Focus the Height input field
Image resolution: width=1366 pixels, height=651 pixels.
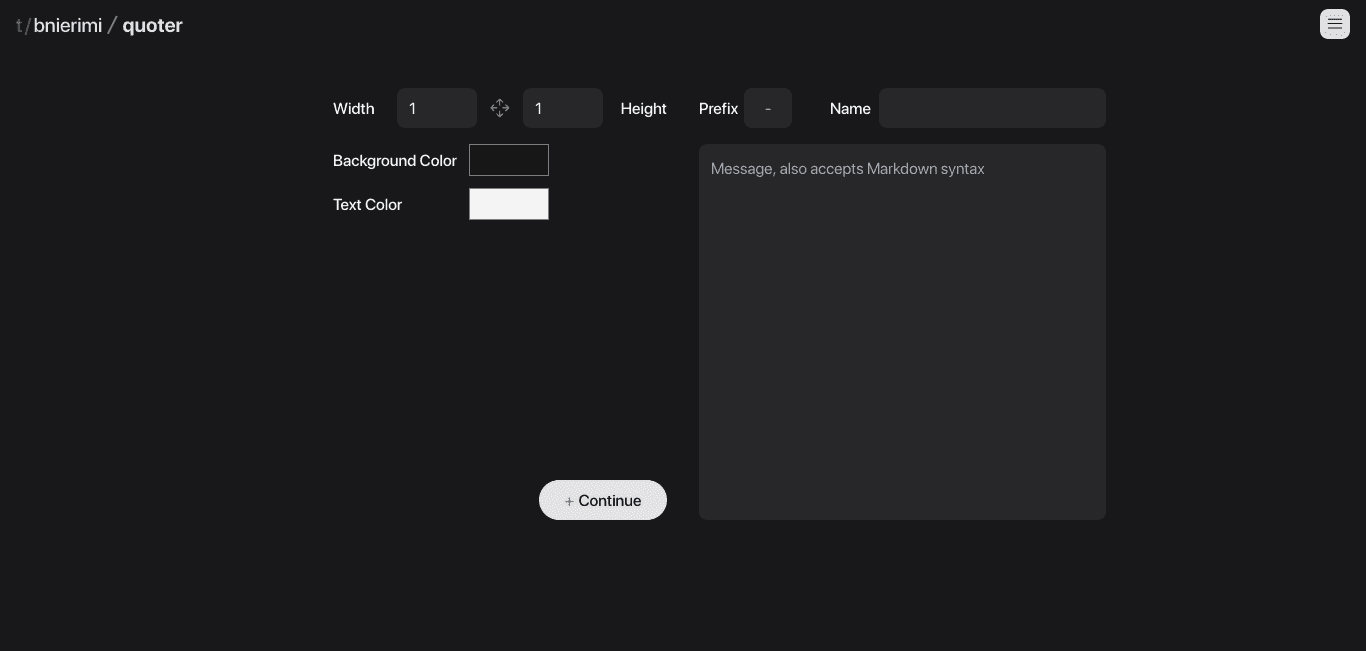tap(563, 108)
